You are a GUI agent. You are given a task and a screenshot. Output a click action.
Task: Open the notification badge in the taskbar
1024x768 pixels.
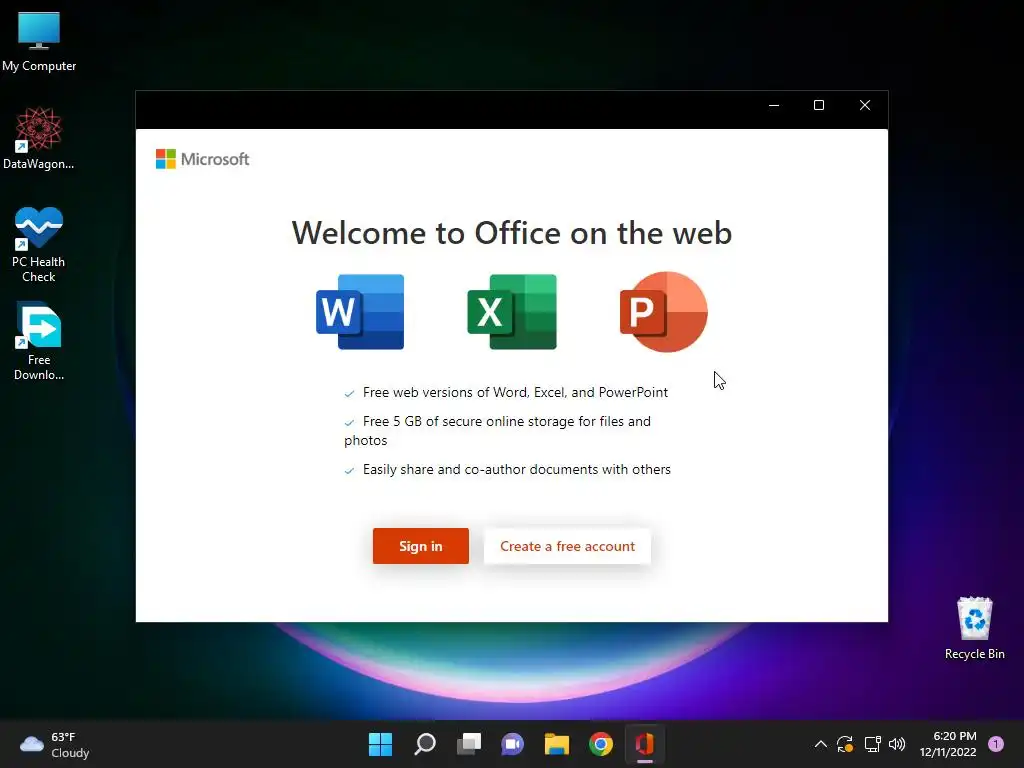[996, 744]
